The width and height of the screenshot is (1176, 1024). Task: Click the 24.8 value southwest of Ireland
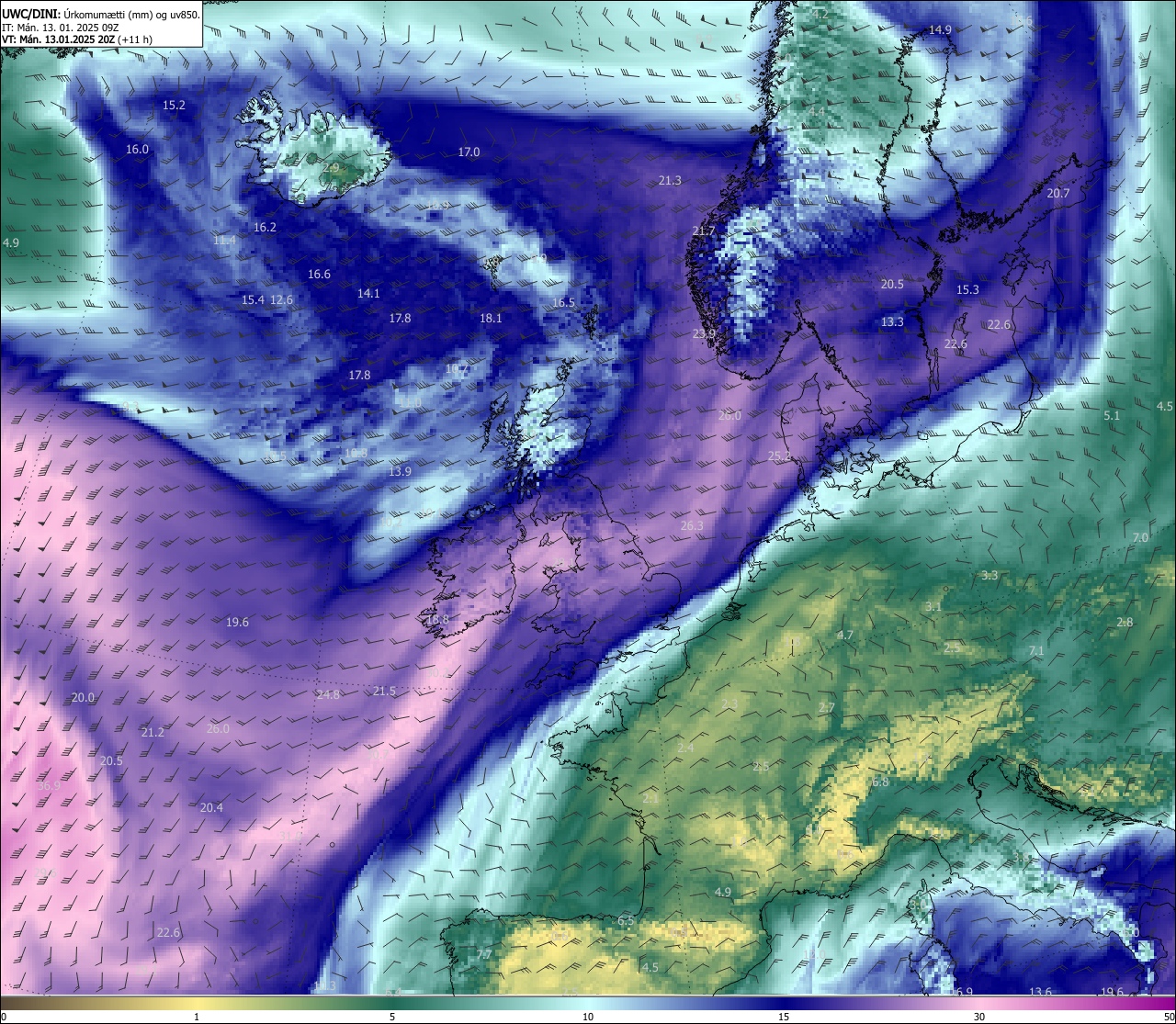[x=328, y=694]
